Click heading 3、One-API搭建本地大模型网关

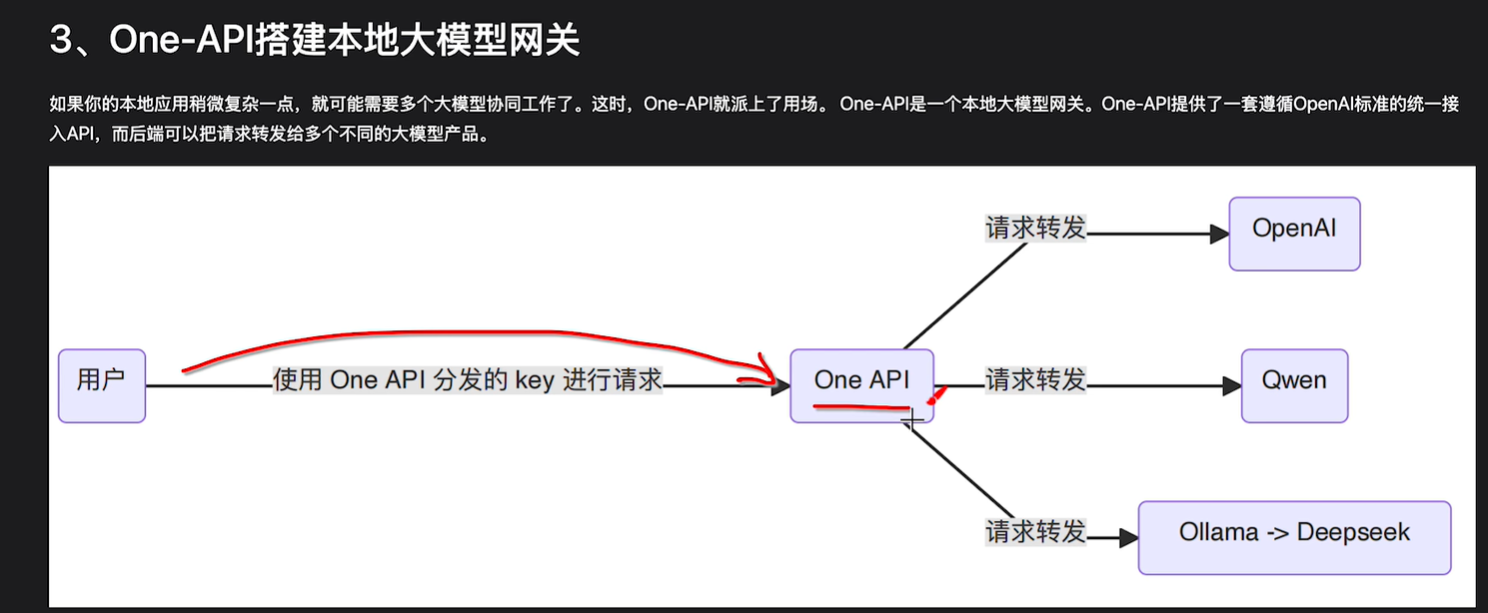315,41
